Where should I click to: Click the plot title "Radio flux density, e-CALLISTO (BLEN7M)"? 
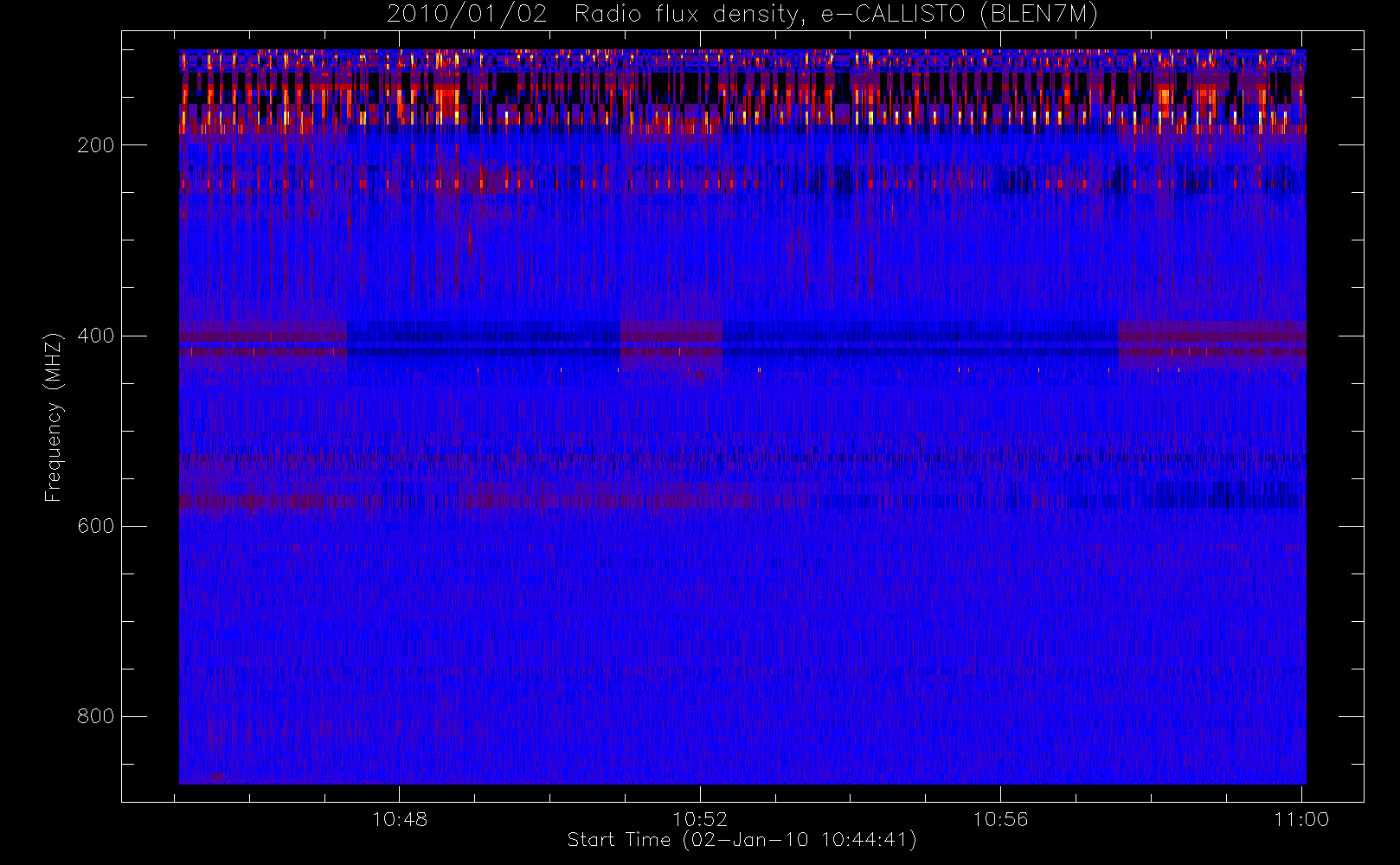[x=836, y=15]
